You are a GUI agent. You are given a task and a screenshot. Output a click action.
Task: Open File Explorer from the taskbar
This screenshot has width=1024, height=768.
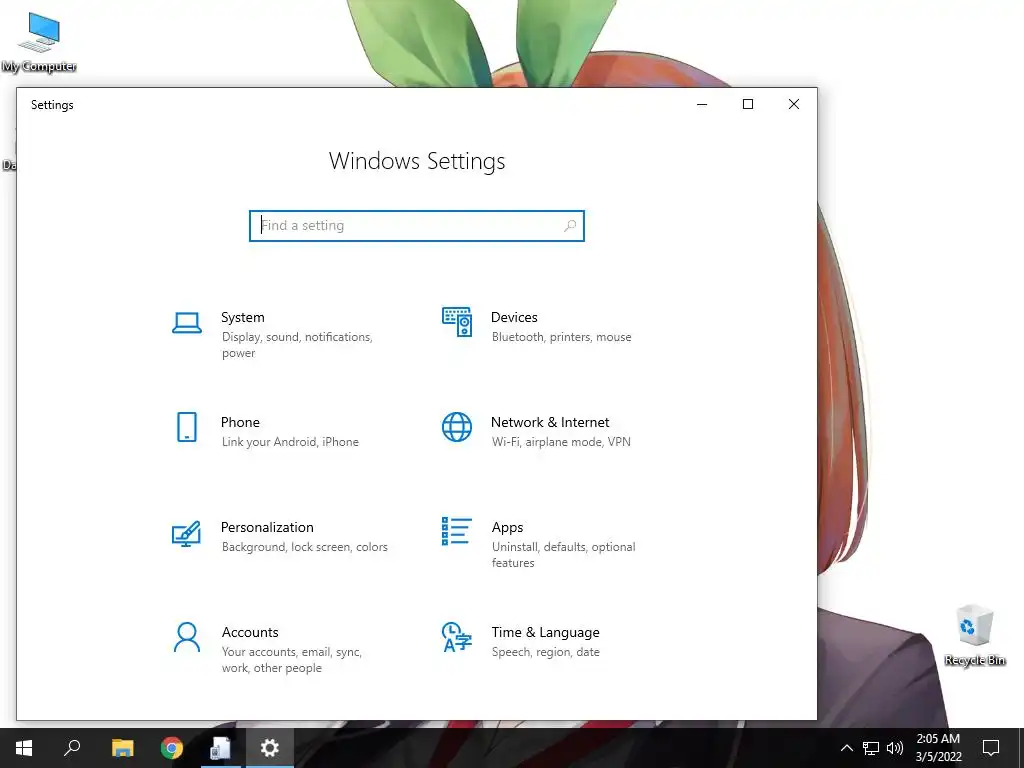coord(122,748)
